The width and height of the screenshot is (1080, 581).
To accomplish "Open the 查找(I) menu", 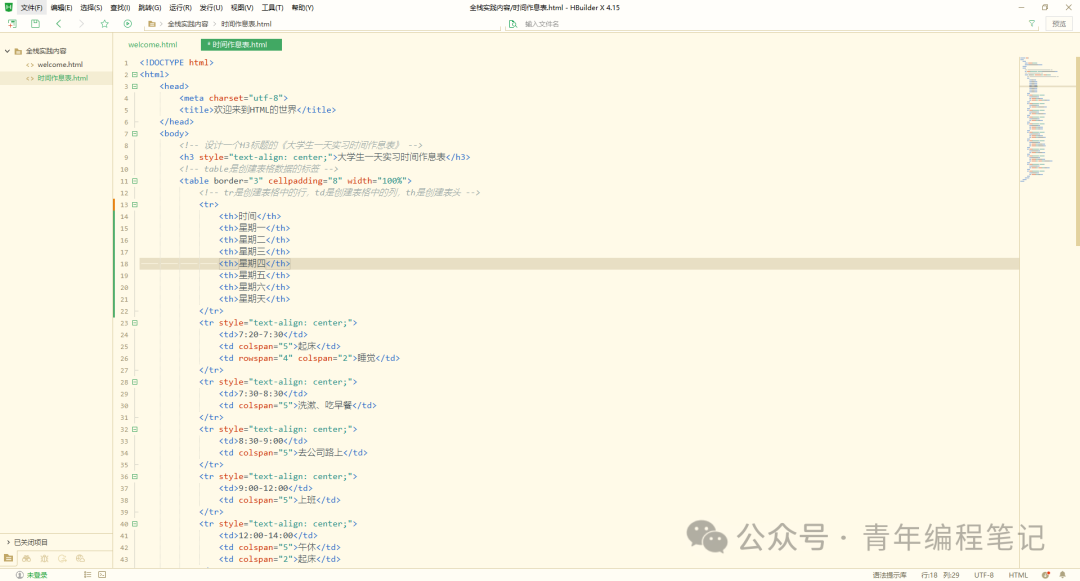I will [x=121, y=8].
